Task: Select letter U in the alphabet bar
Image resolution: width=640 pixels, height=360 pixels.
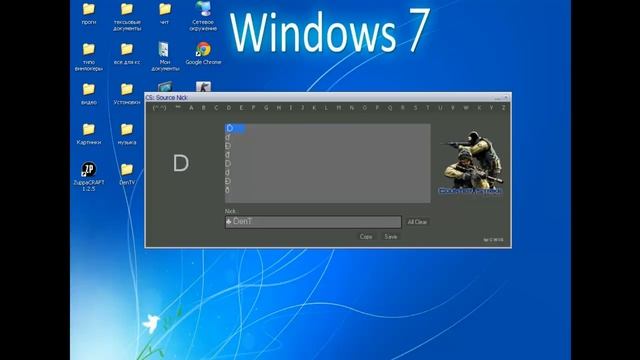Action: pyautogui.click(x=440, y=108)
